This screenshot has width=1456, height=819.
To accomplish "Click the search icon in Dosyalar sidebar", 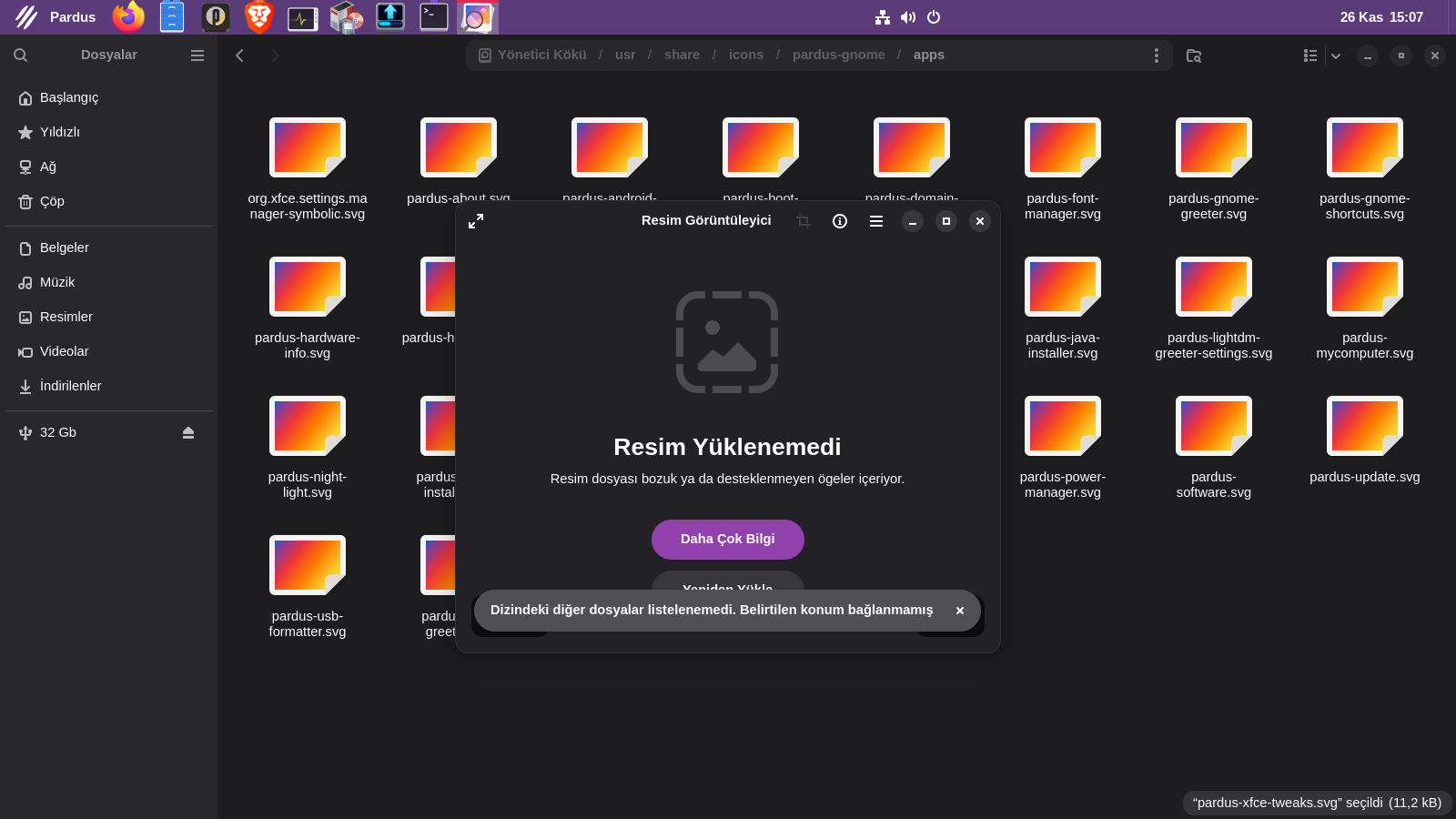I will (x=20, y=56).
